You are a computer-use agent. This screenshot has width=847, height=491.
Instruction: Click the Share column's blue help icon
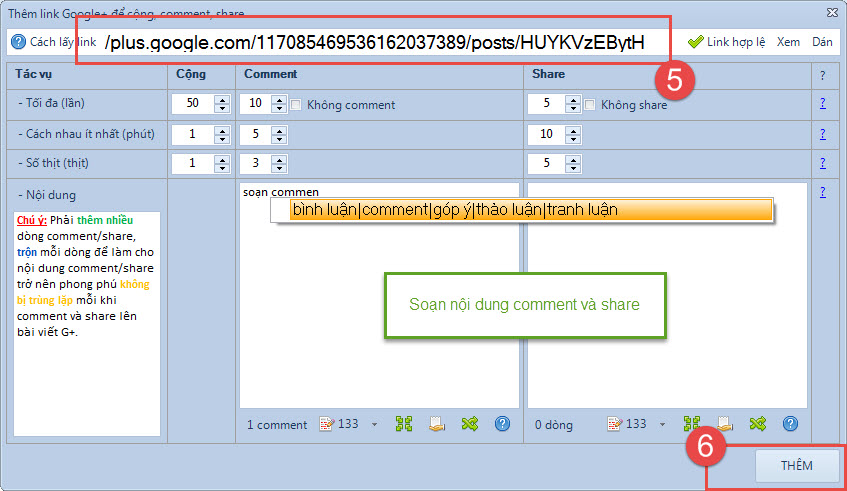790,424
